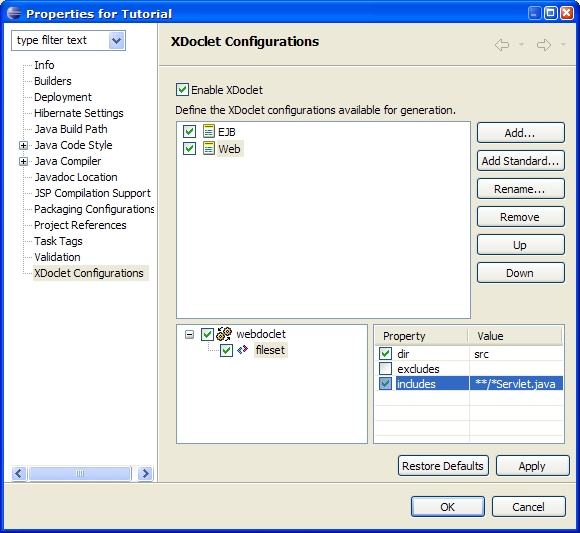This screenshot has width=580, height=533.
Task: Uncheck the EJB configuration checkbox
Action: click(189, 131)
